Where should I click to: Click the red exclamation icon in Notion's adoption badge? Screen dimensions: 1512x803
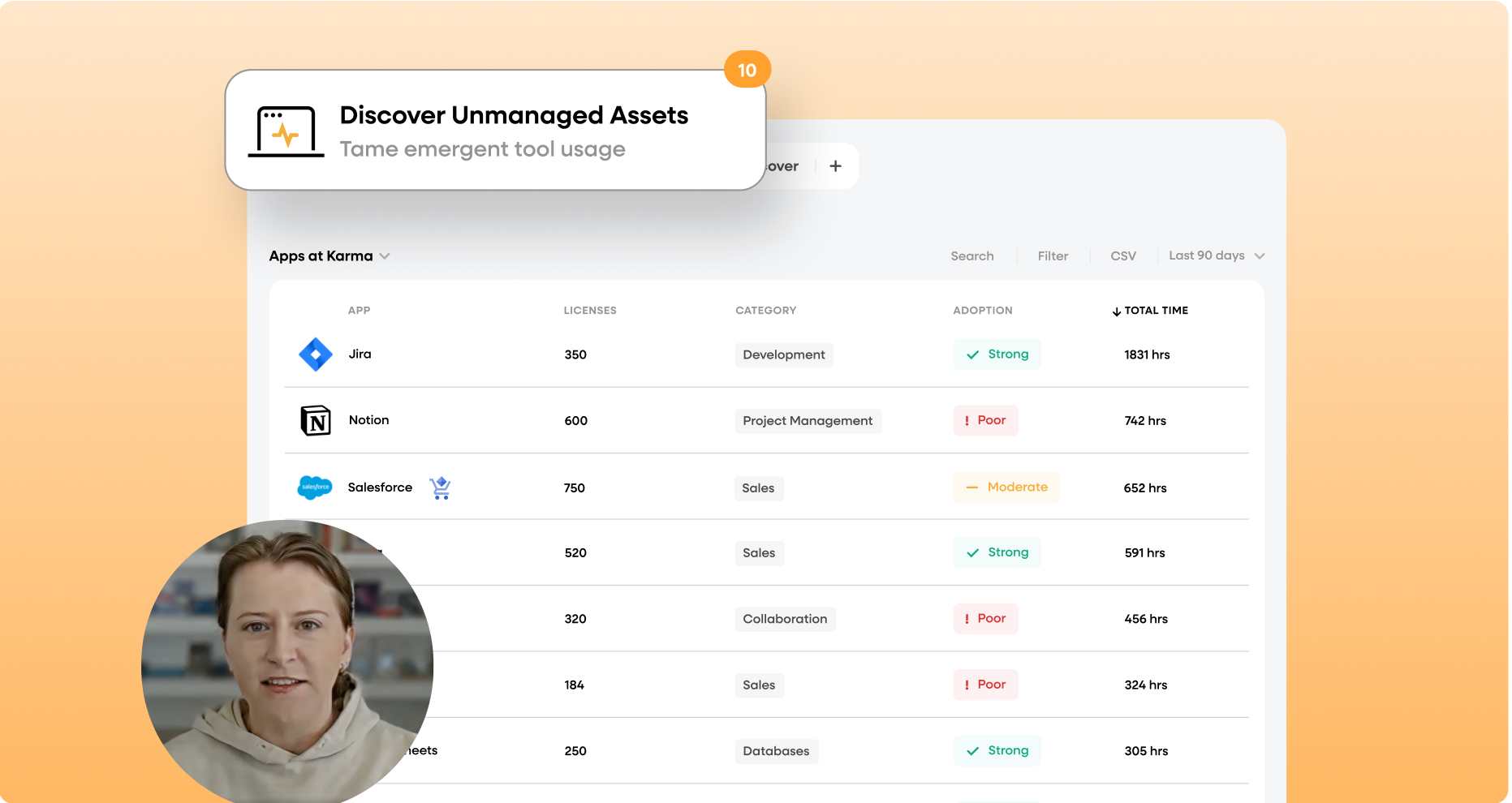[x=967, y=421]
